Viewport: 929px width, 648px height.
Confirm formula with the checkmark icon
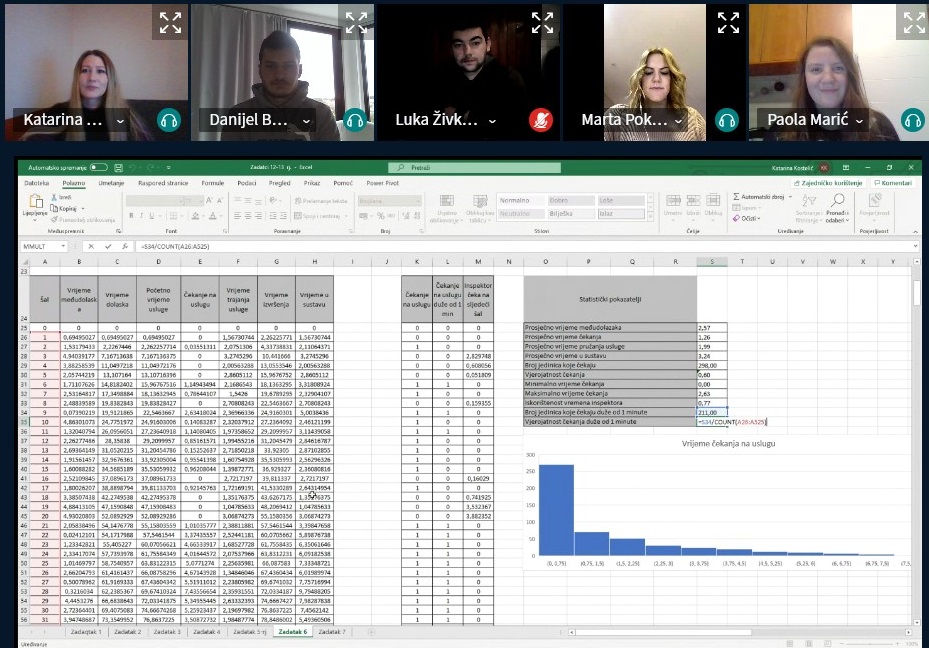coord(106,246)
